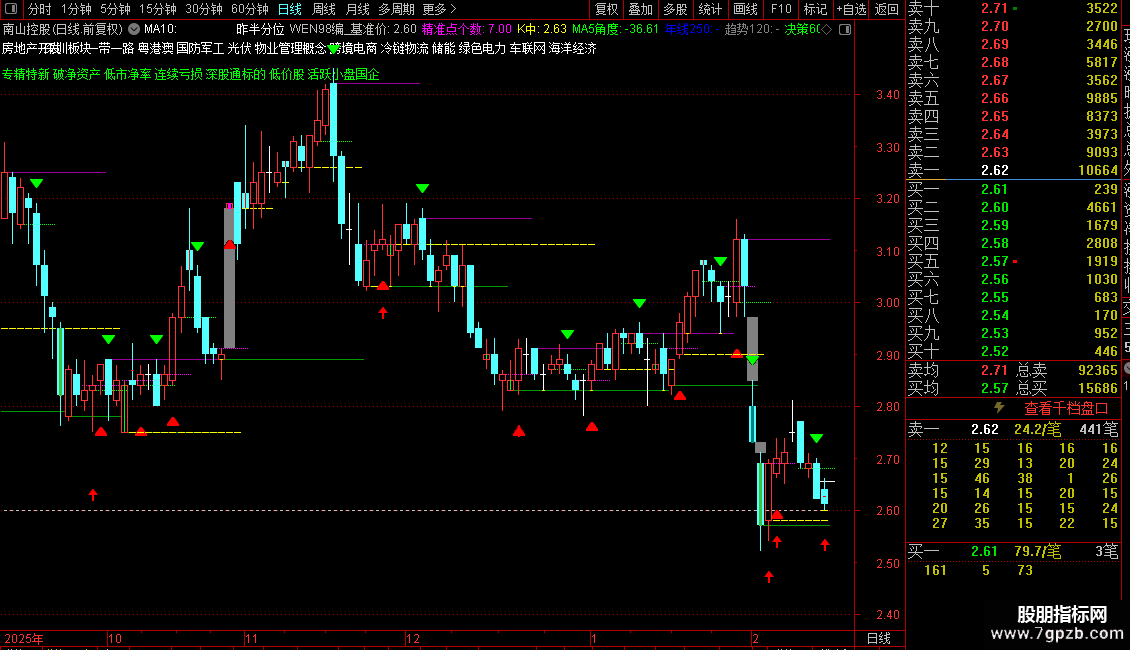This screenshot has height=650, width=1130.
Task: Select the 周线 weekly chart tab
Action: tap(324, 9)
